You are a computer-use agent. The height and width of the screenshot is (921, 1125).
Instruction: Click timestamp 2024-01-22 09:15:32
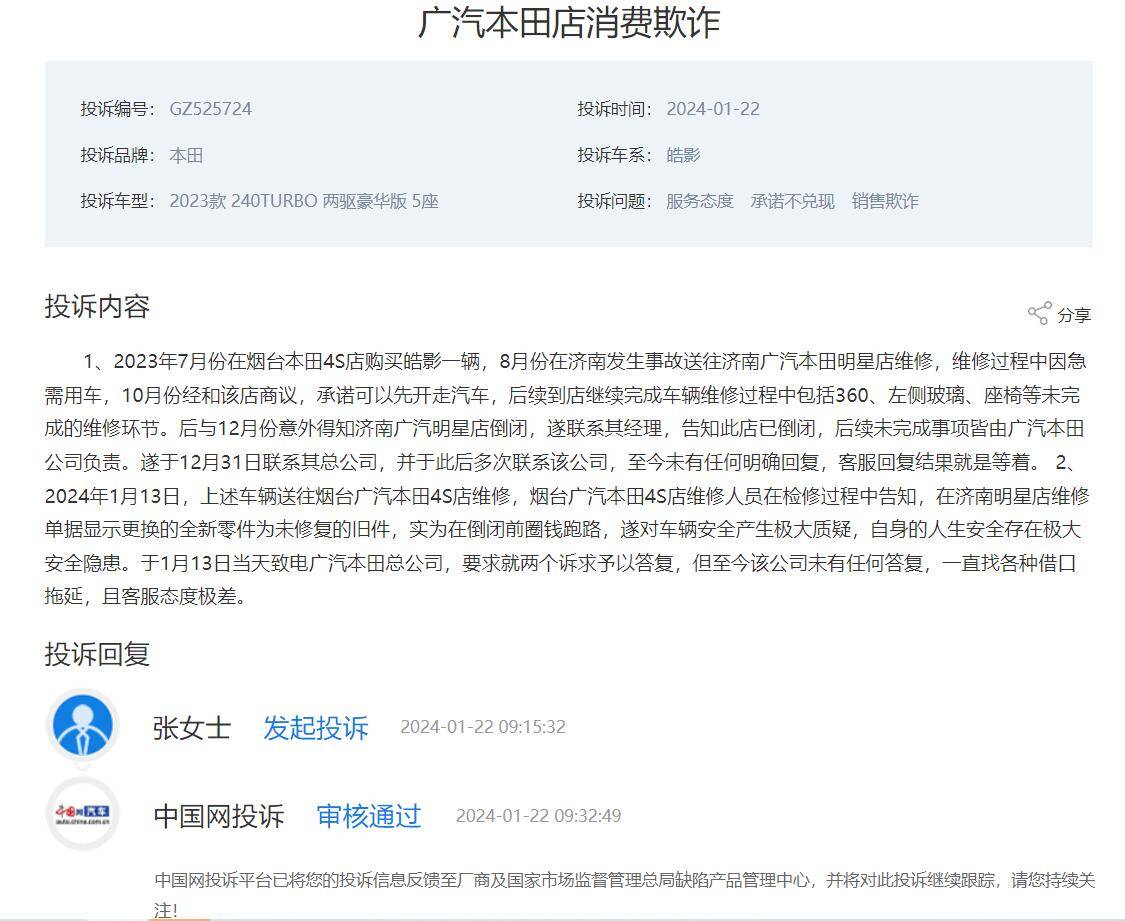[x=483, y=727]
